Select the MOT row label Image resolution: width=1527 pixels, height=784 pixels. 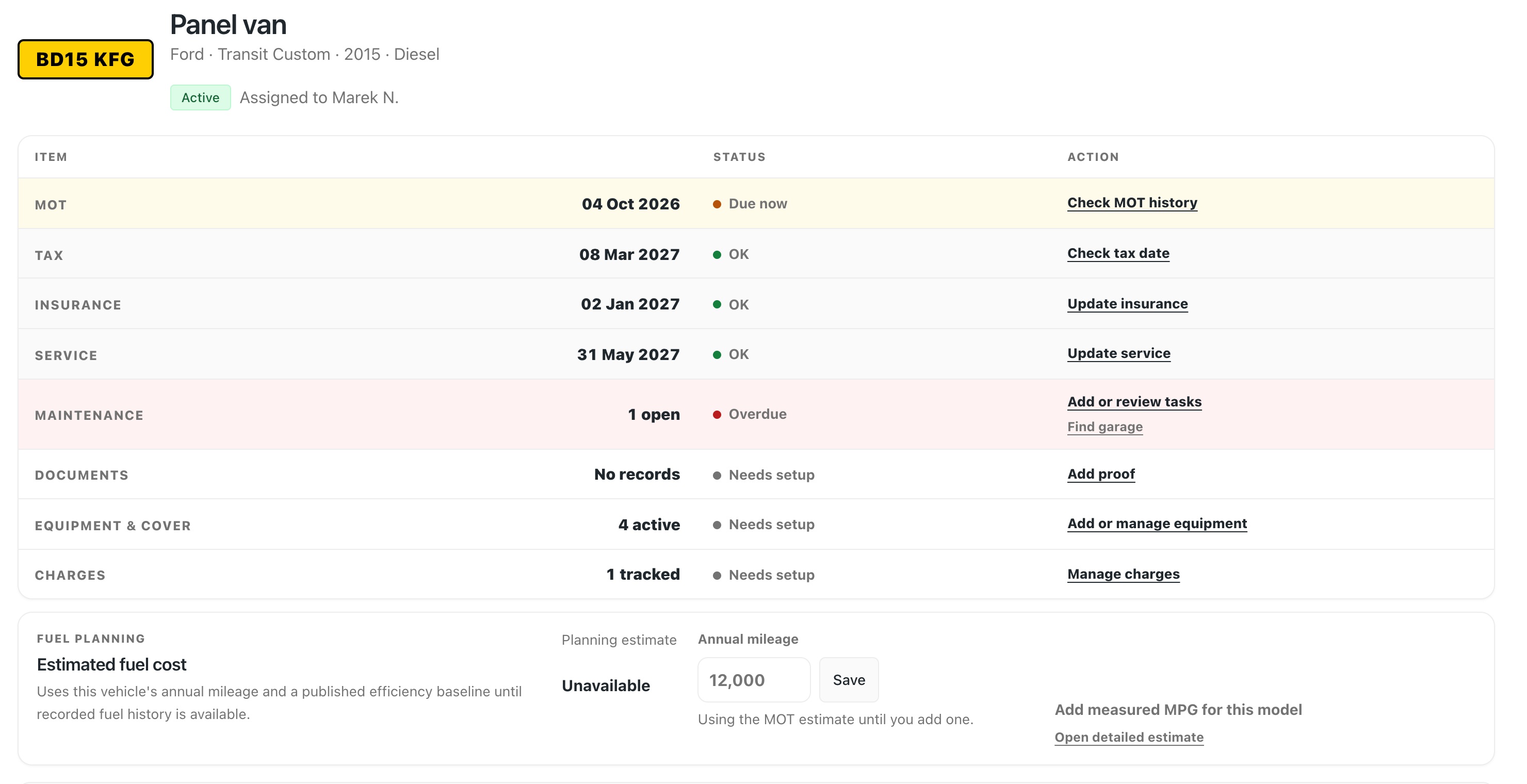coord(51,205)
